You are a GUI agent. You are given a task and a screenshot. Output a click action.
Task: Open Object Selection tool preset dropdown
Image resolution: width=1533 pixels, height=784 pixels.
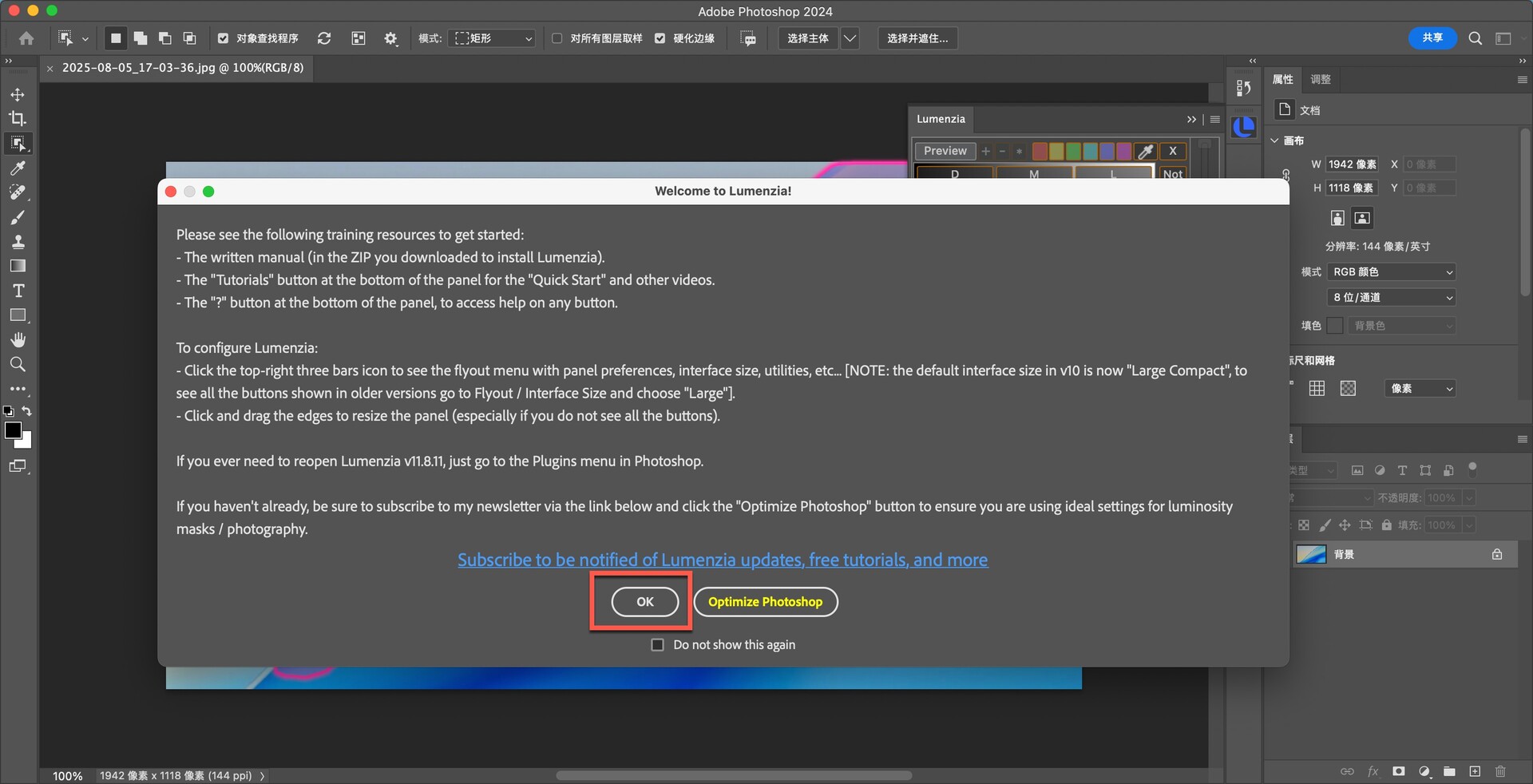coord(85,38)
